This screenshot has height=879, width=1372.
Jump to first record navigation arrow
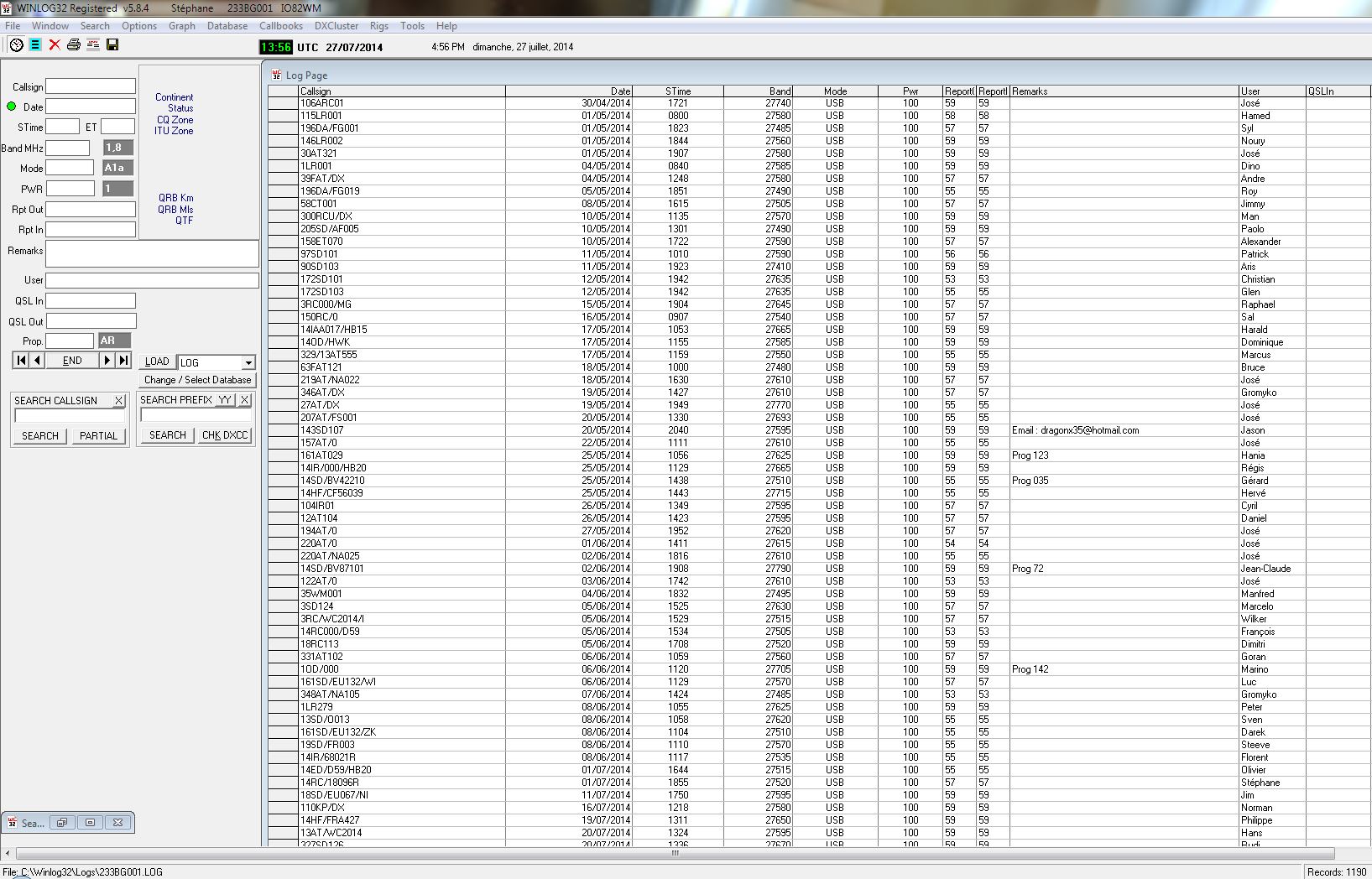click(x=21, y=361)
